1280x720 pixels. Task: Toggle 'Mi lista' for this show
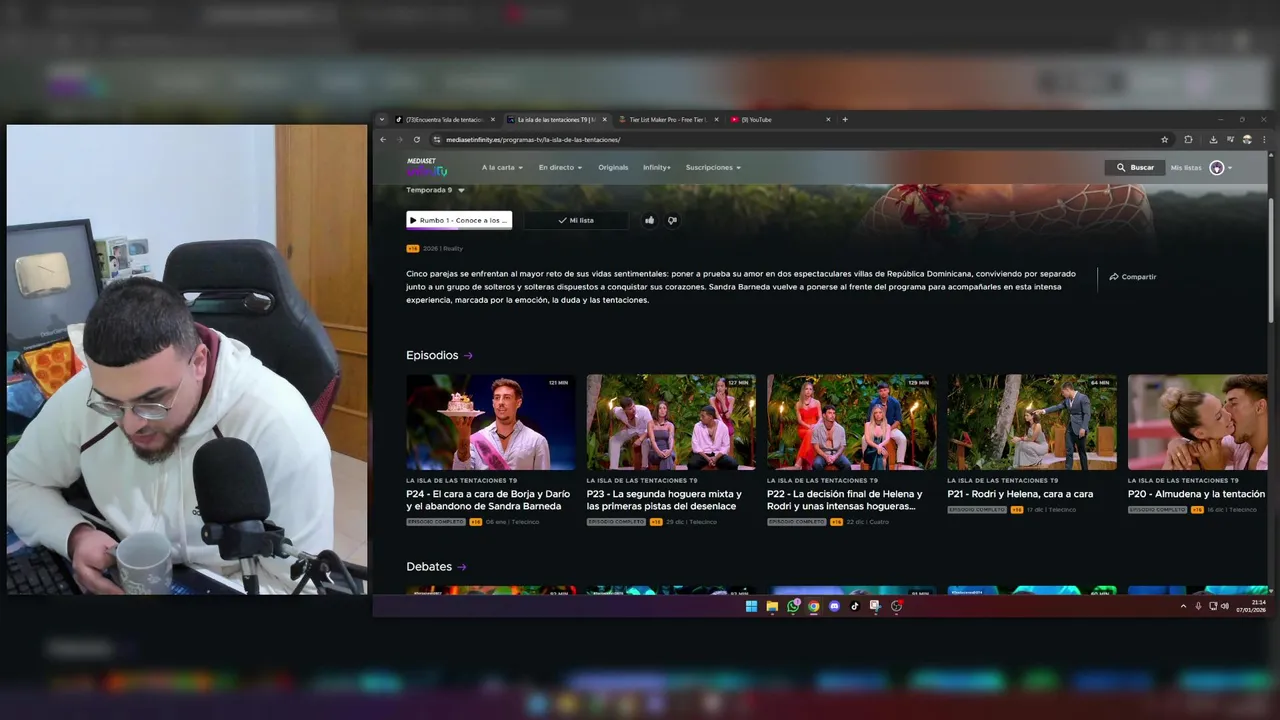coord(576,220)
